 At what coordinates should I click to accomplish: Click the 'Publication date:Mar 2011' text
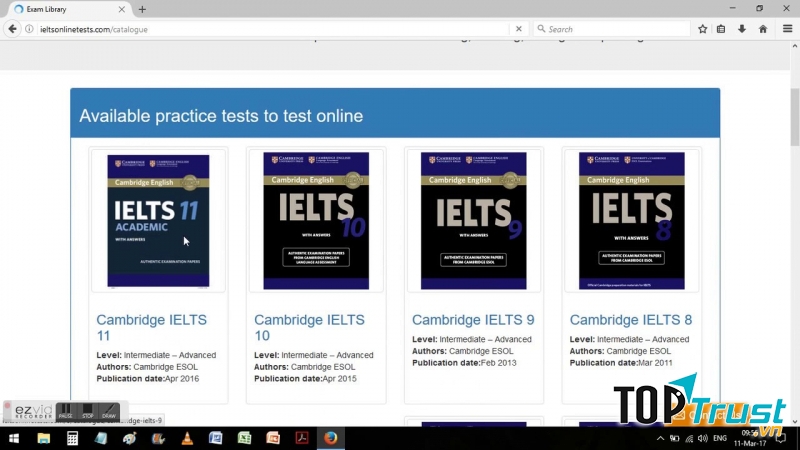[x=621, y=363]
